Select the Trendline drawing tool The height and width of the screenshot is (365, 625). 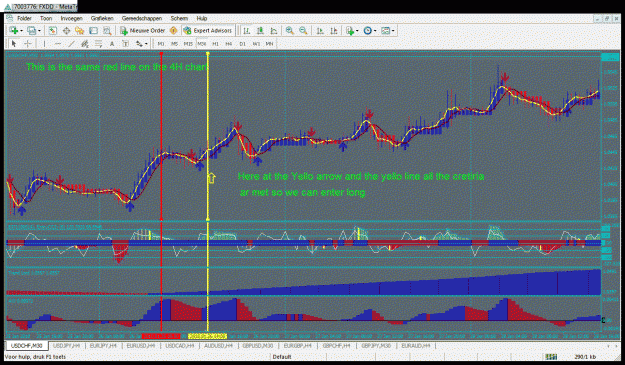tap(71, 44)
